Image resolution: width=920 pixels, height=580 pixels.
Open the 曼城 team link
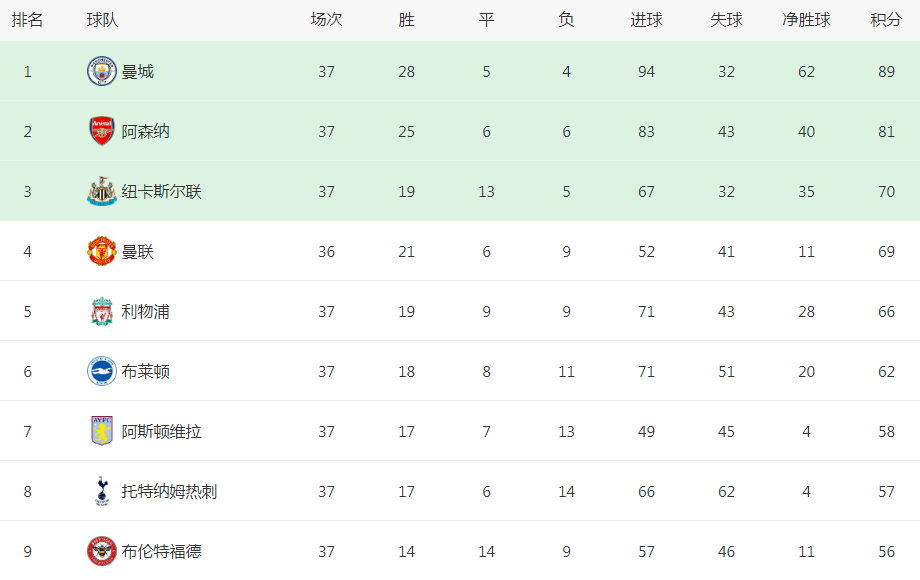click(x=137, y=72)
